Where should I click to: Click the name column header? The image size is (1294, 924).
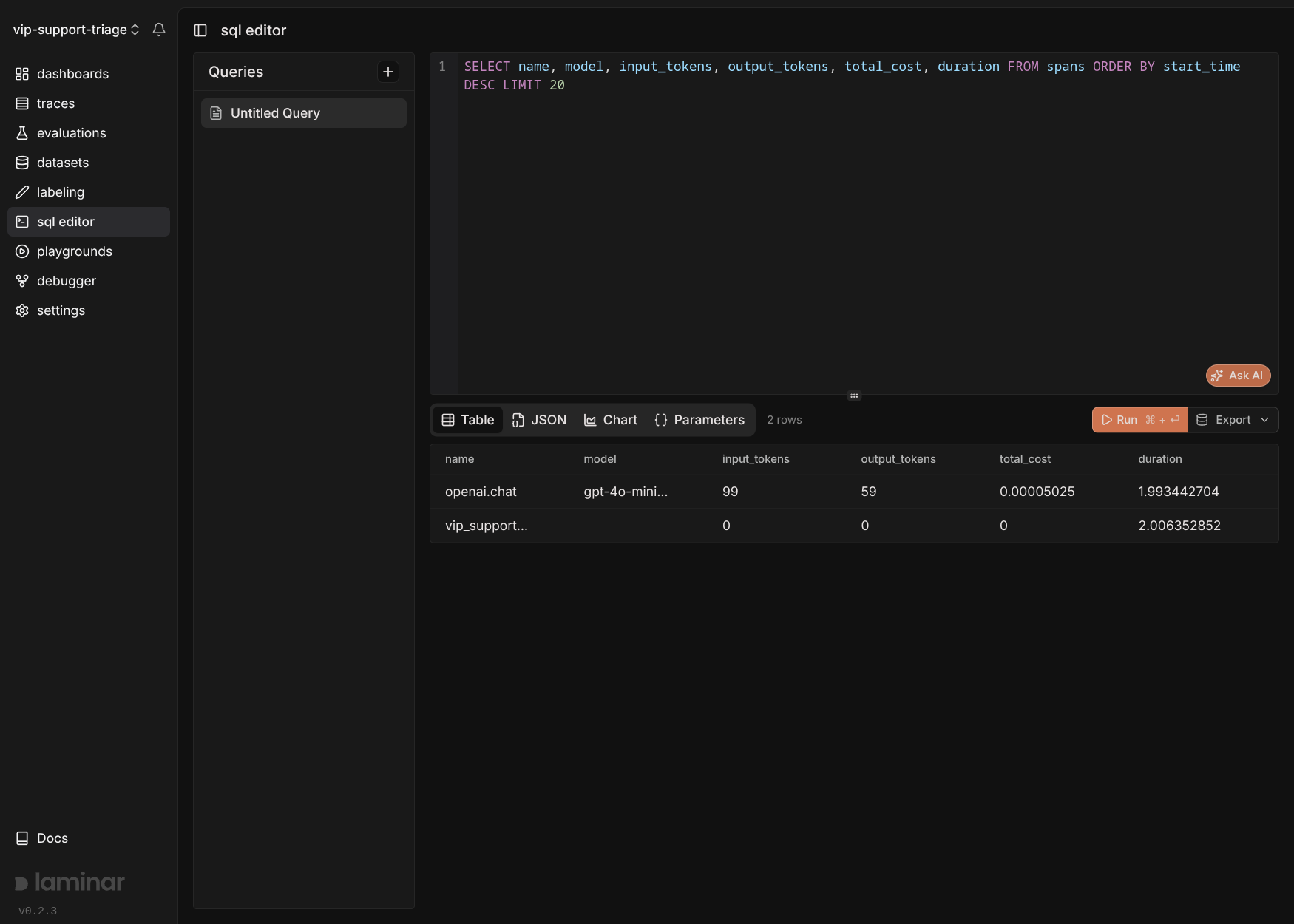[460, 459]
